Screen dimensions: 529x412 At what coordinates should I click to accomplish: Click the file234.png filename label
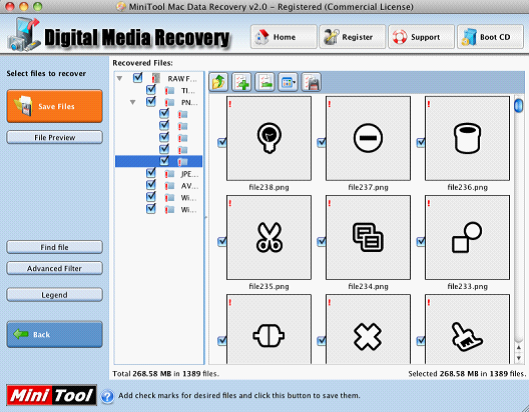pos(368,286)
